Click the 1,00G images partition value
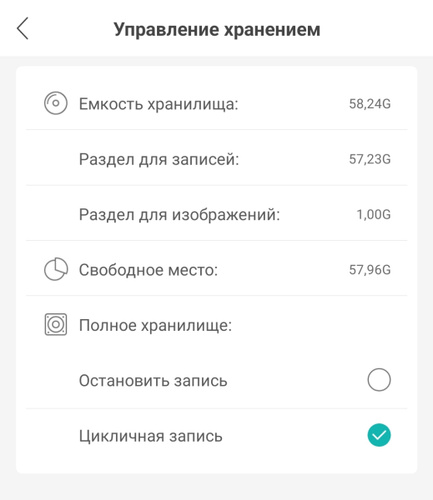This screenshot has width=433, height=500. tap(374, 215)
